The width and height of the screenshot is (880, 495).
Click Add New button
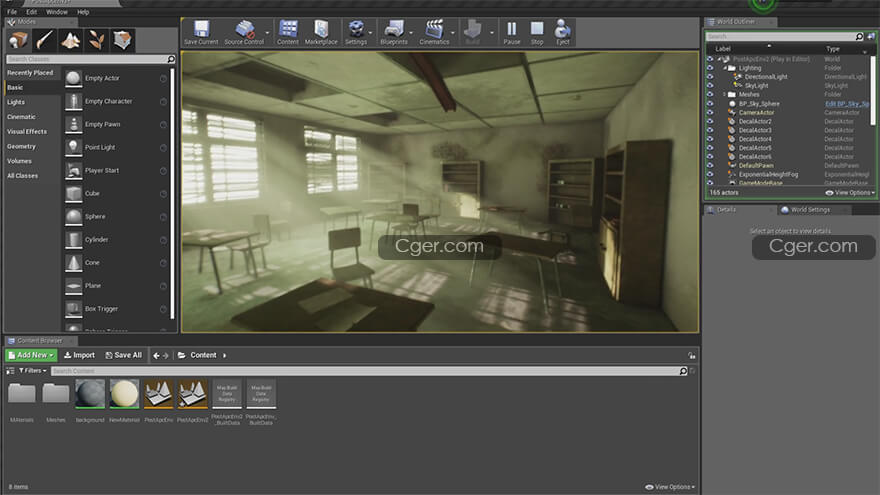pyautogui.click(x=31, y=355)
